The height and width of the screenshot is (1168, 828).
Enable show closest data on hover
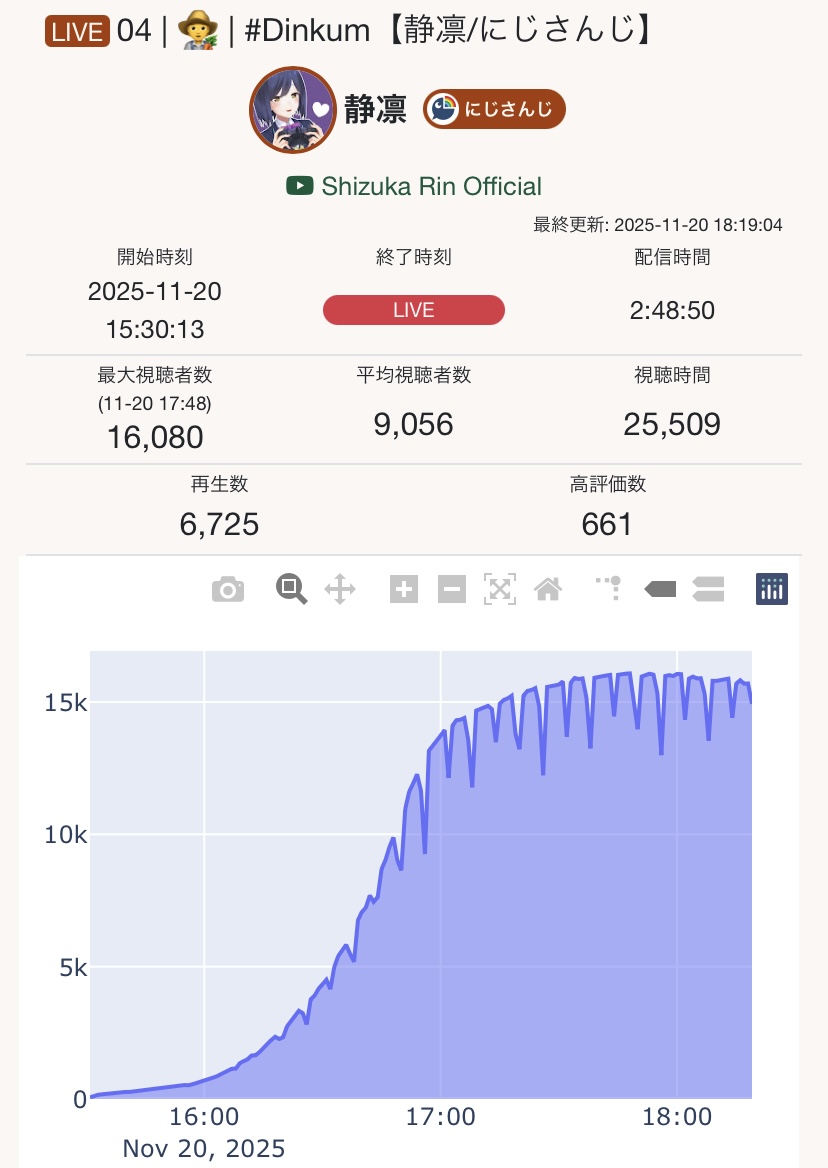660,590
